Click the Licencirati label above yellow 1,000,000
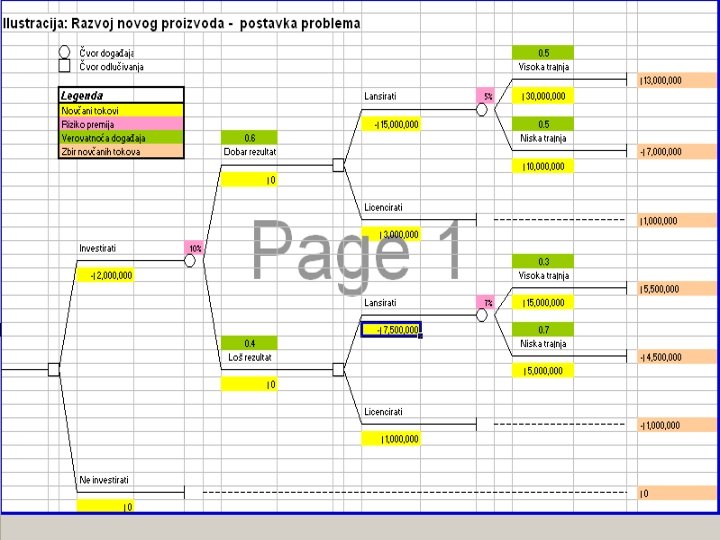Image resolution: width=720 pixels, height=540 pixels. [x=383, y=412]
